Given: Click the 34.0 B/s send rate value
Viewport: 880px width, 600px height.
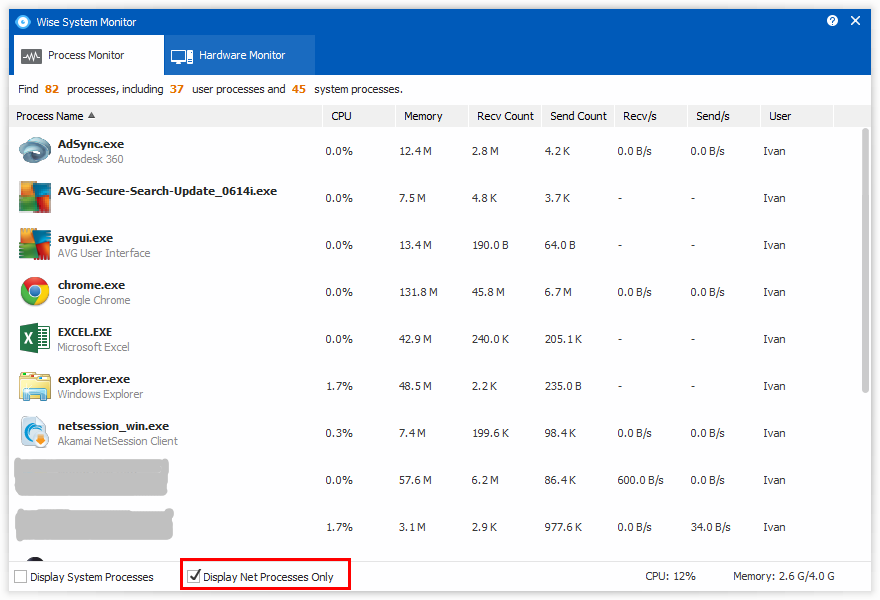Looking at the screenshot, I should click(x=711, y=528).
